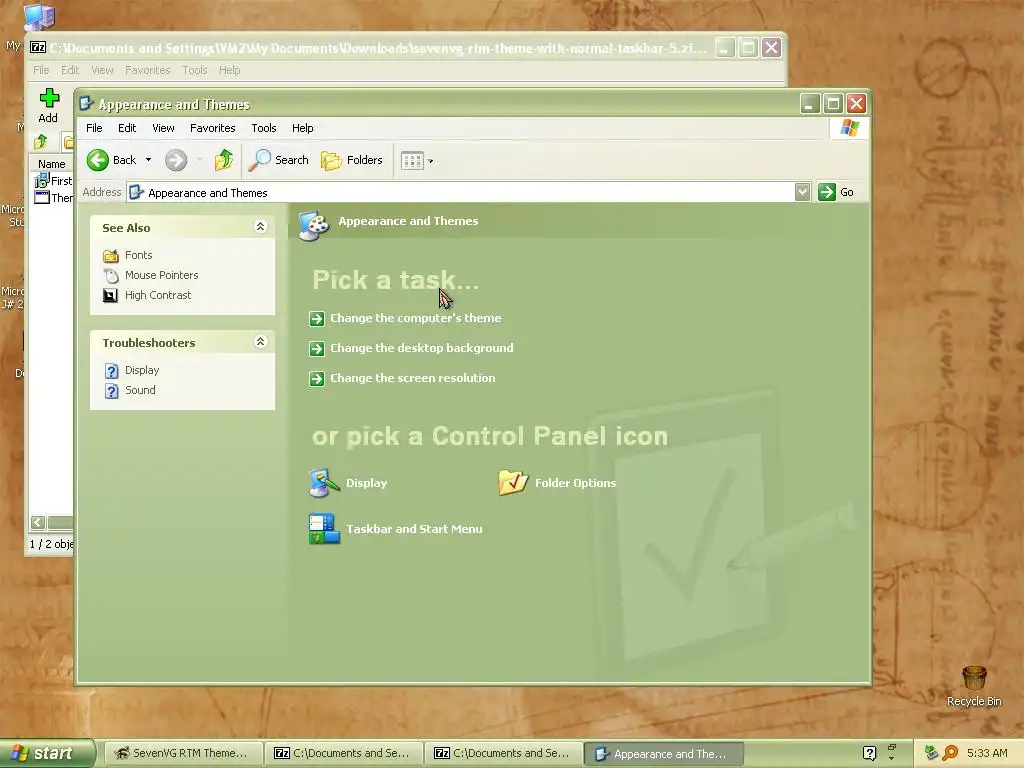
Task: Open Favorites menu in 7-Zip window
Action: point(148,70)
